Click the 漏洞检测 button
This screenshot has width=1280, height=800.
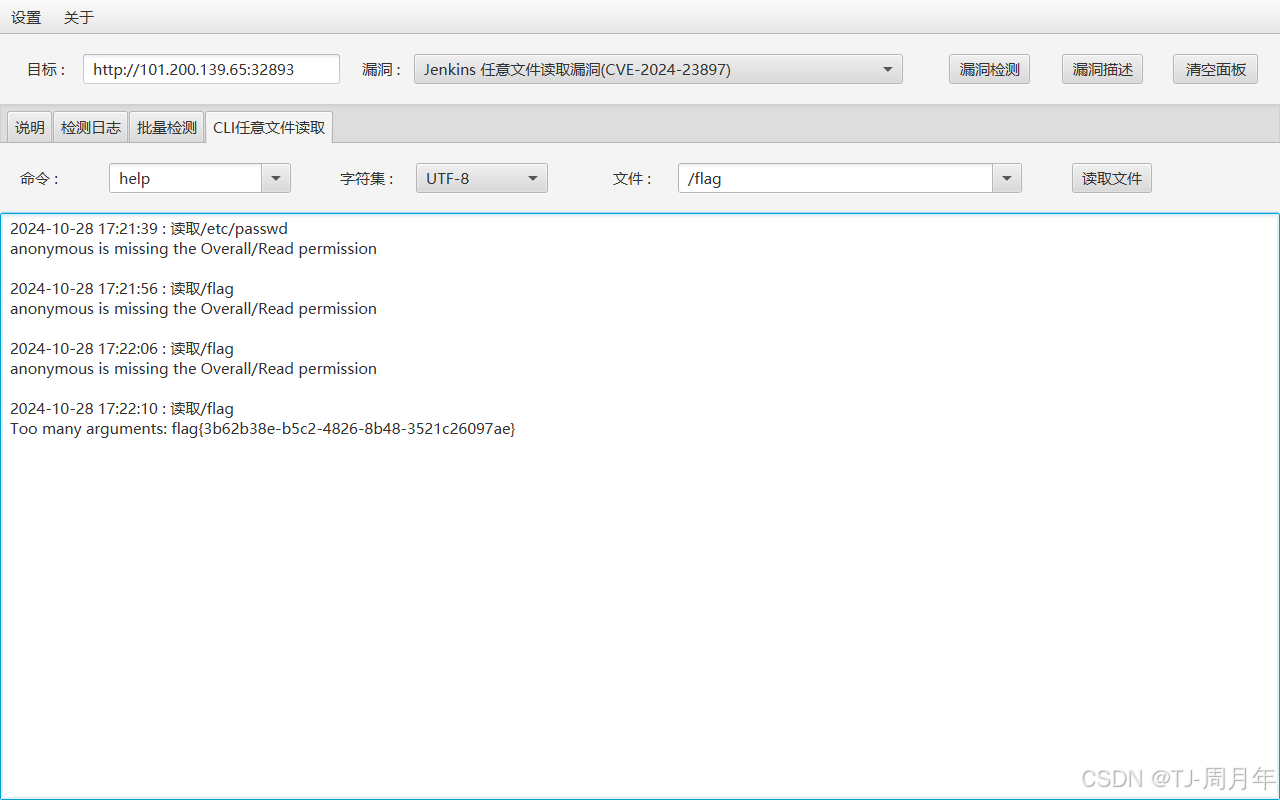pyautogui.click(x=989, y=69)
